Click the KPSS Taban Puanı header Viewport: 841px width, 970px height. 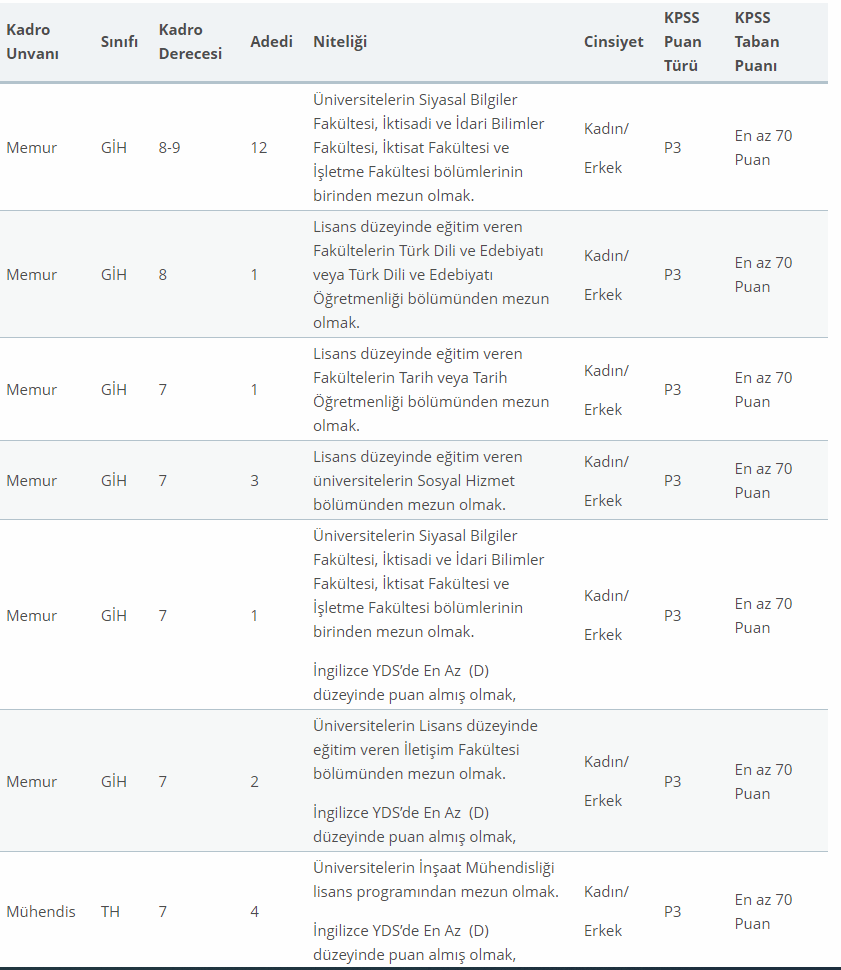[x=756, y=41]
